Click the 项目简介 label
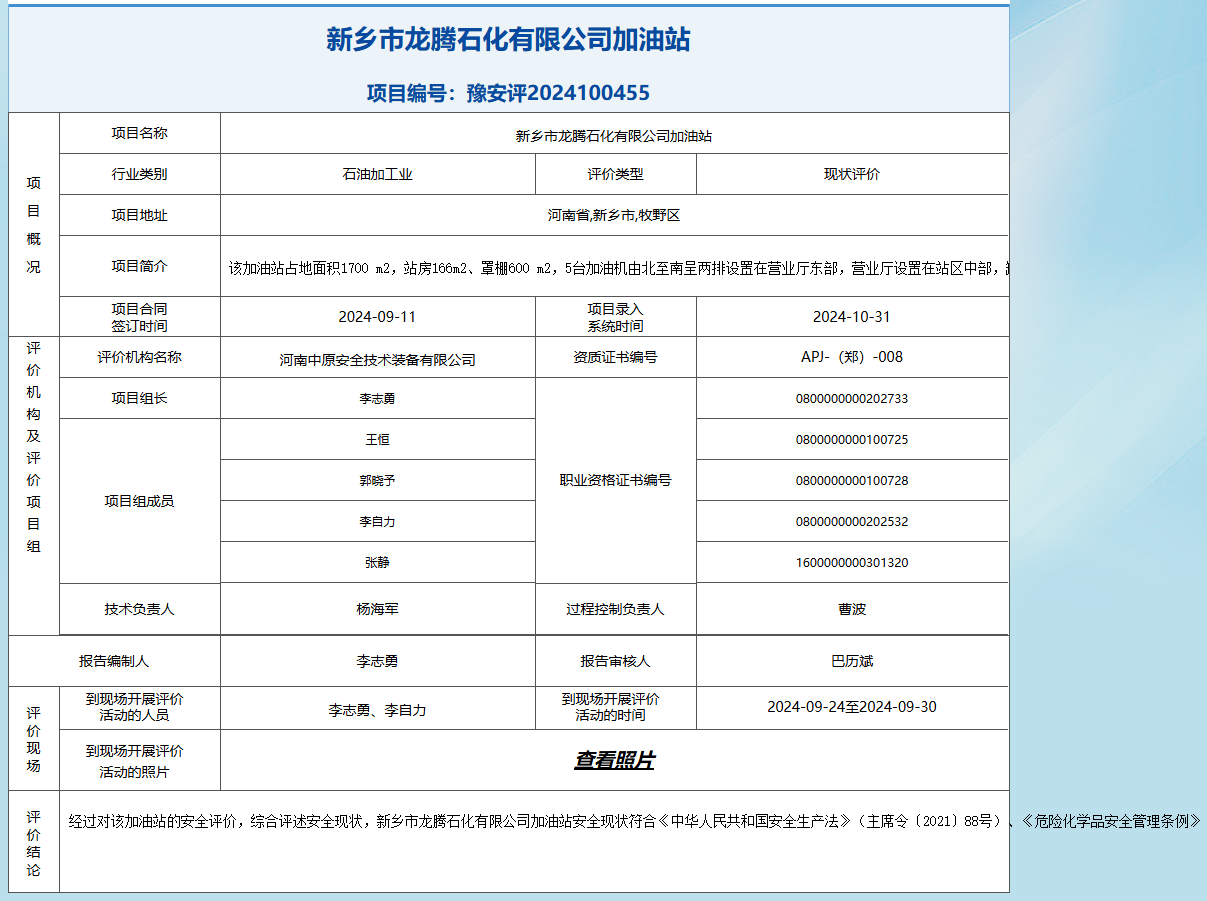Screen dimensions: 1207x901 tap(139, 266)
